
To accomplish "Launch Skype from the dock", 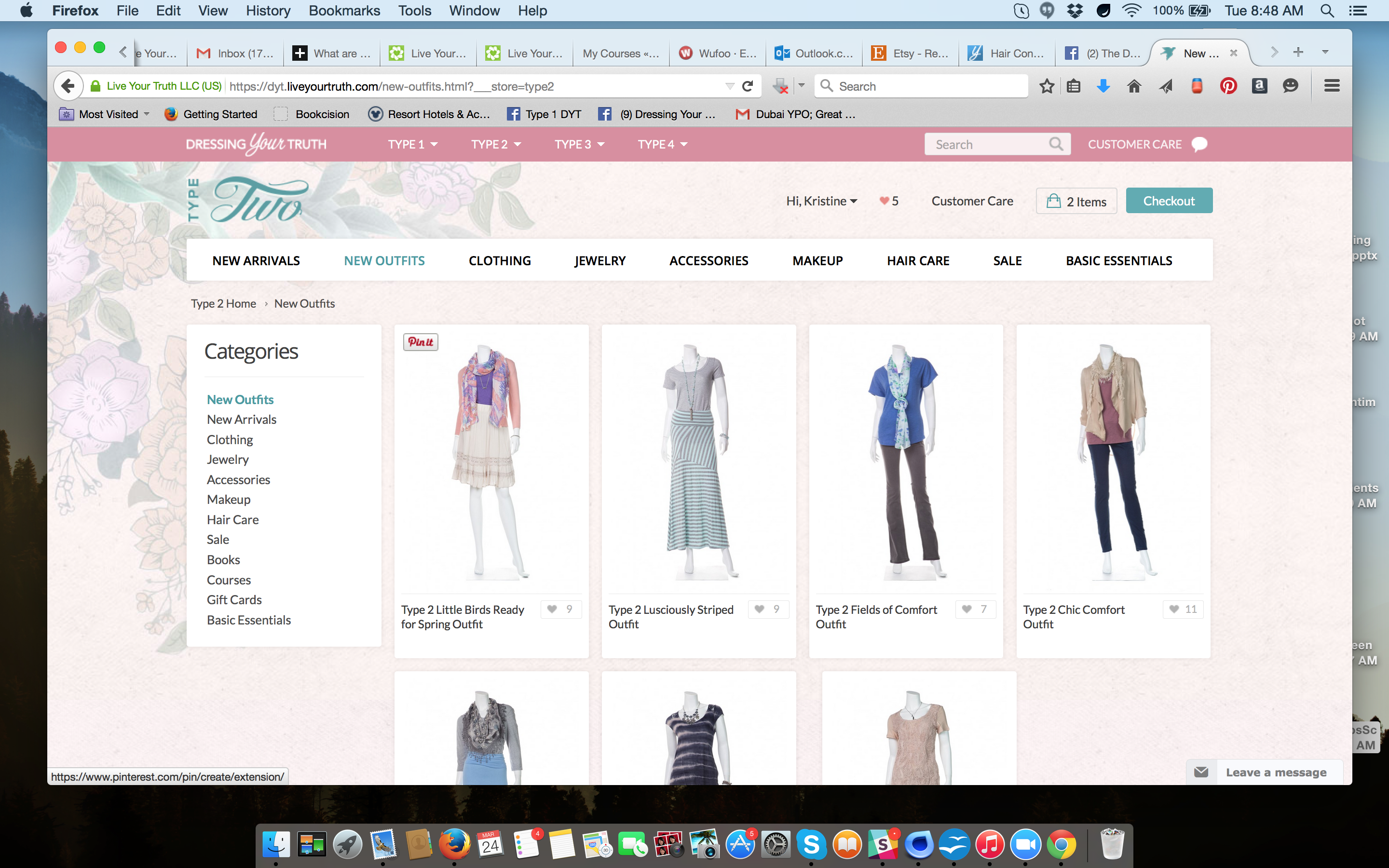I will click(x=811, y=844).
